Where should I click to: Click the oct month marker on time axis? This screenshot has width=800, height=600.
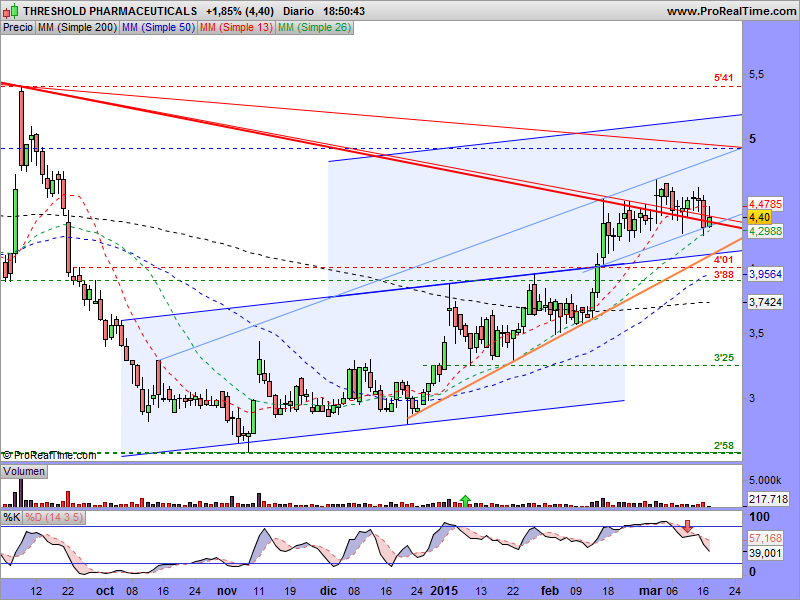105,591
